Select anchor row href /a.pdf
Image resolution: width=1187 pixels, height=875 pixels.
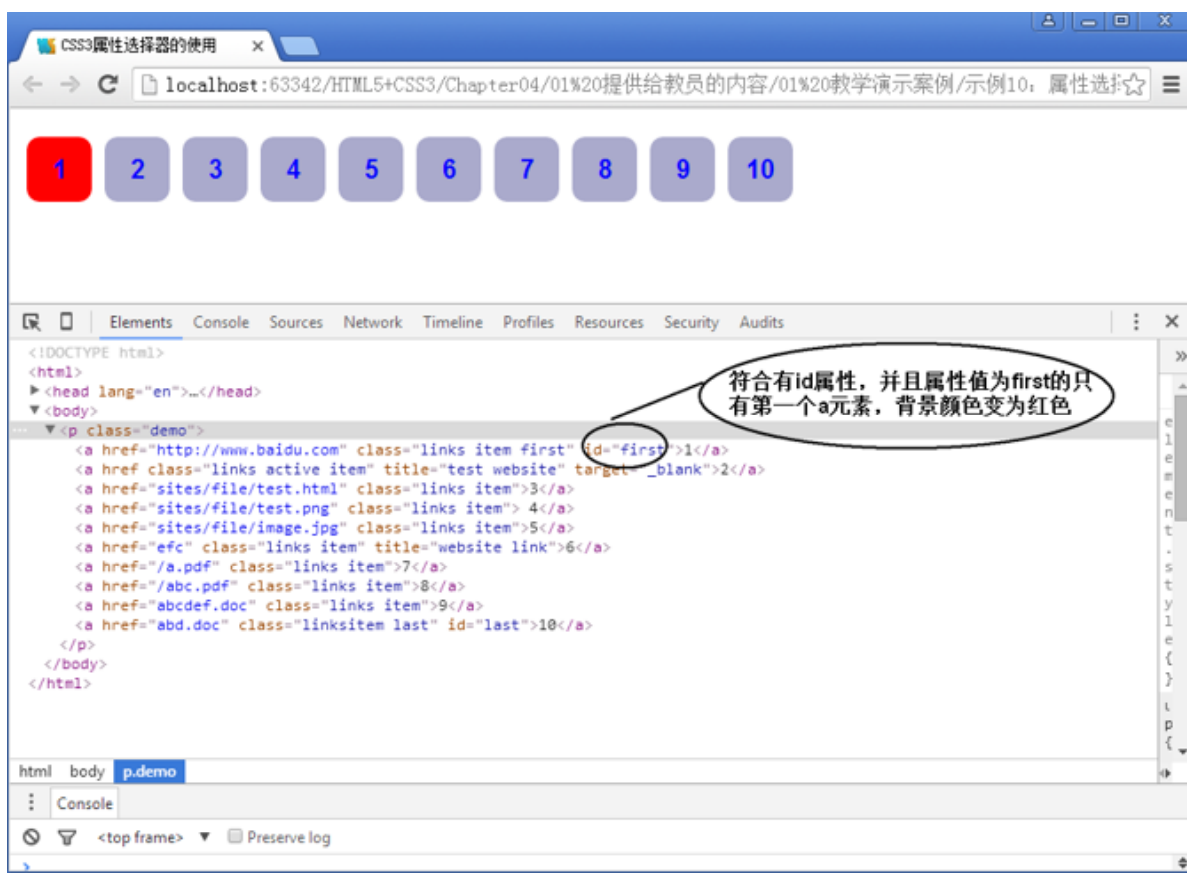tap(260, 566)
